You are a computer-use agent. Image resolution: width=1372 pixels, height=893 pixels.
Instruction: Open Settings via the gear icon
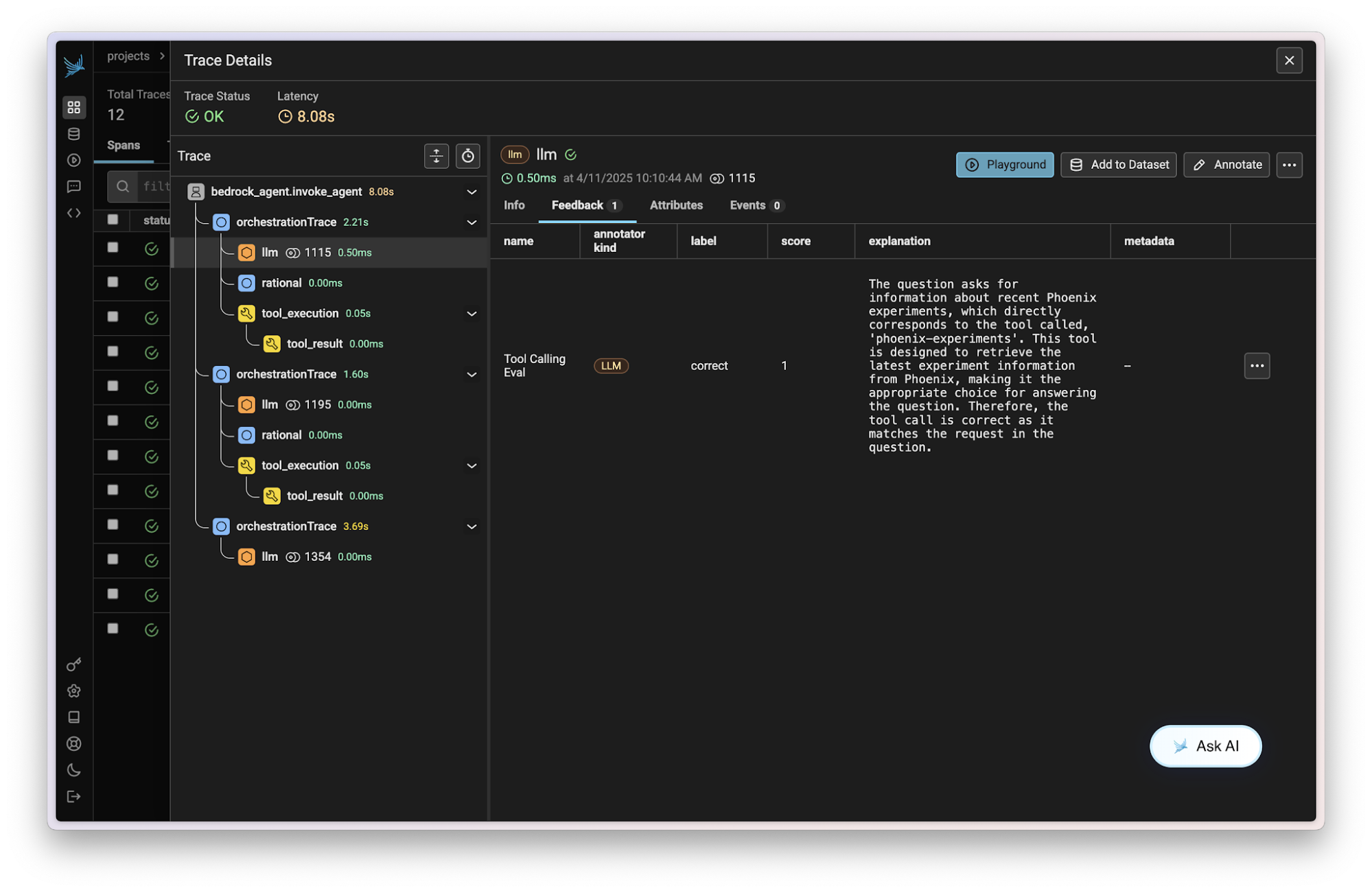[74, 691]
